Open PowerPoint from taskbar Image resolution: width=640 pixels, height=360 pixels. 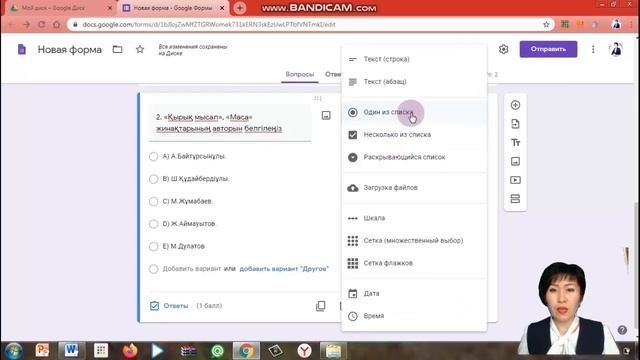(42, 351)
